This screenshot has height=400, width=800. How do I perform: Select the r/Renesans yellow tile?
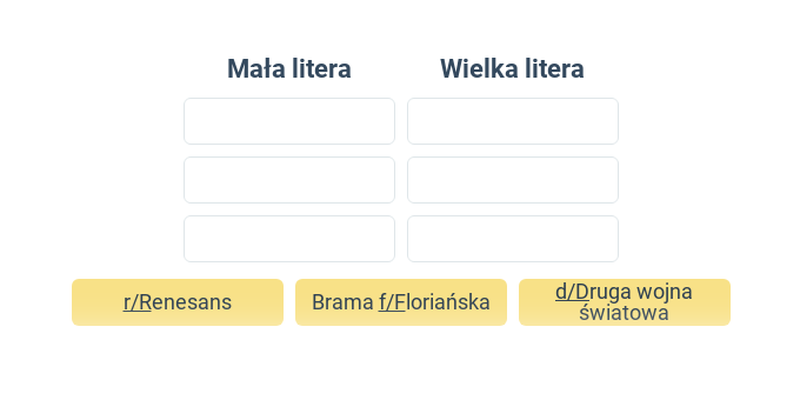(178, 302)
